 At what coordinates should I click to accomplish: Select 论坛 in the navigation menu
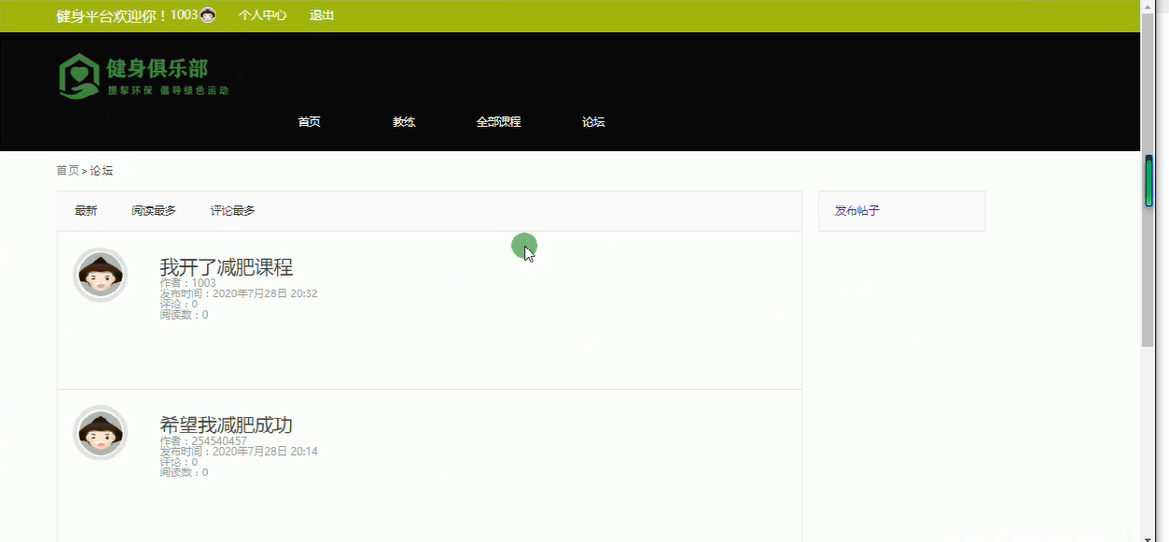click(x=593, y=122)
